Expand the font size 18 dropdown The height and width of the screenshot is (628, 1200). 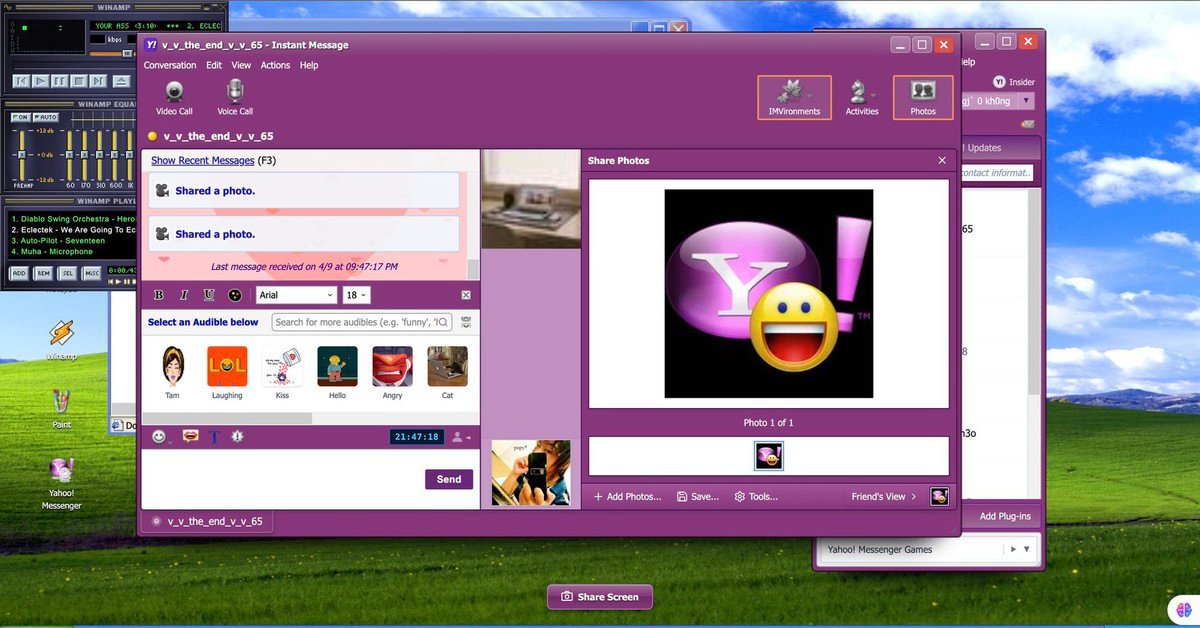tap(356, 295)
